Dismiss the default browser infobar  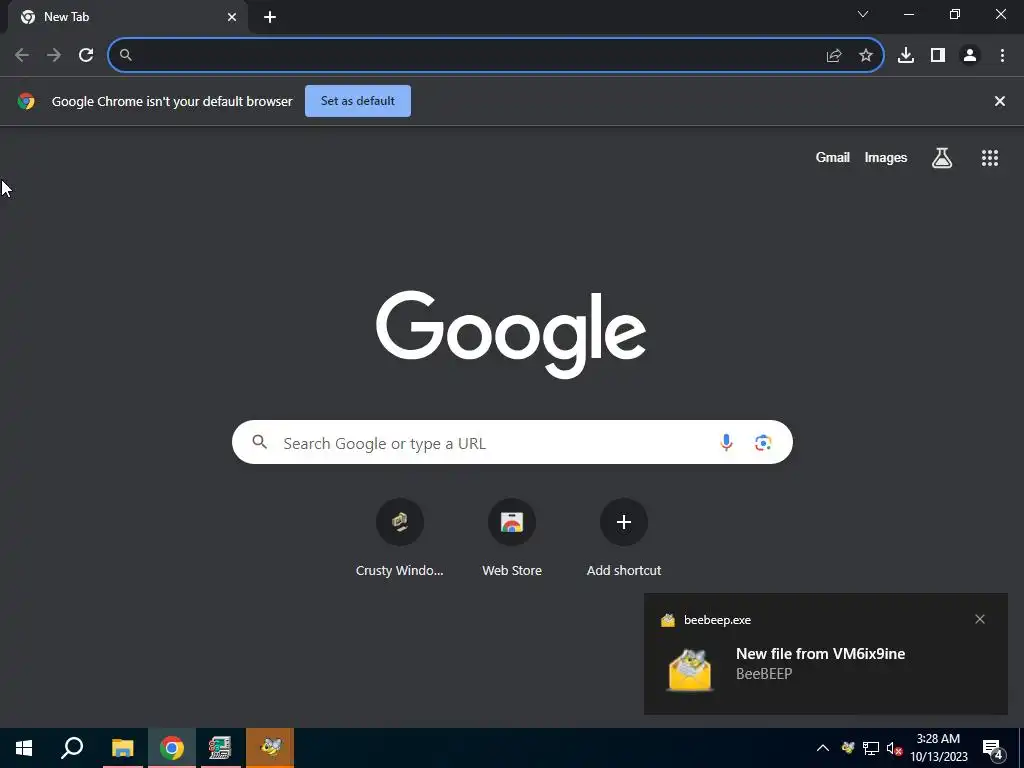tap(1000, 101)
